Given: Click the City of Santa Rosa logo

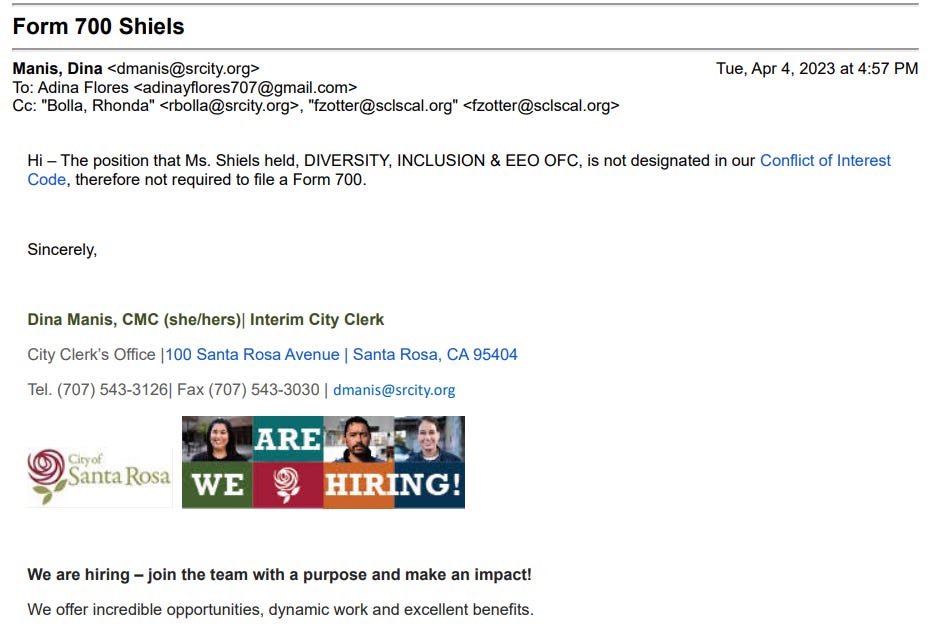Looking at the screenshot, I should pyautogui.click(x=99, y=477).
